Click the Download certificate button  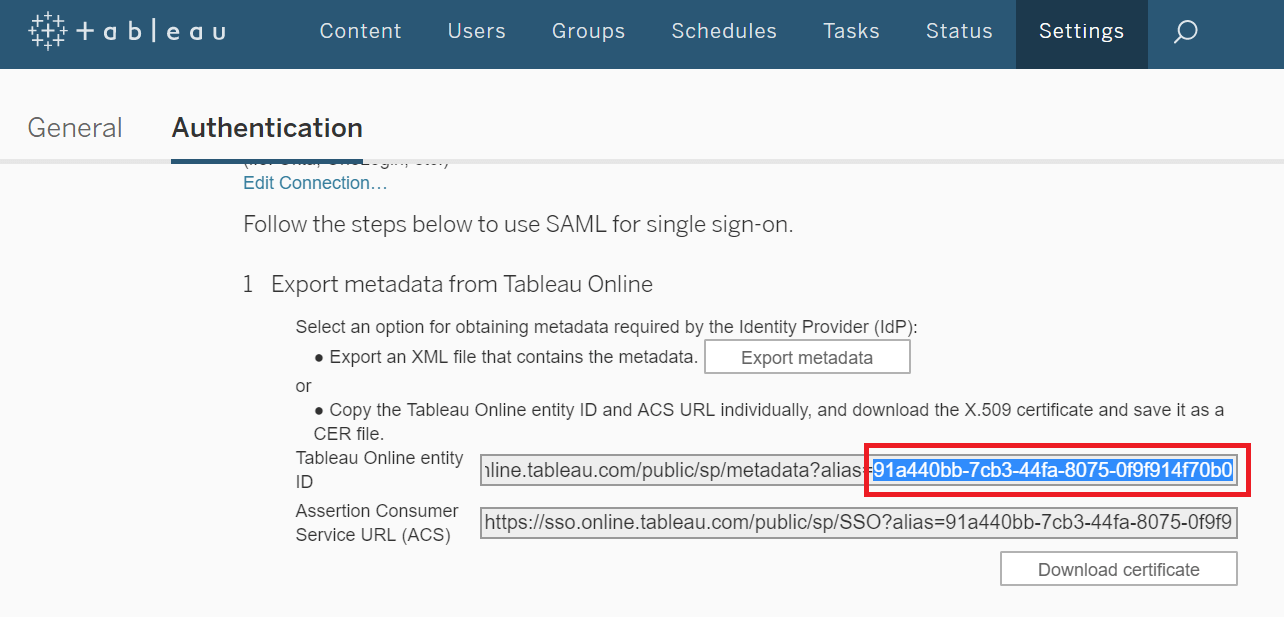[1118, 570]
